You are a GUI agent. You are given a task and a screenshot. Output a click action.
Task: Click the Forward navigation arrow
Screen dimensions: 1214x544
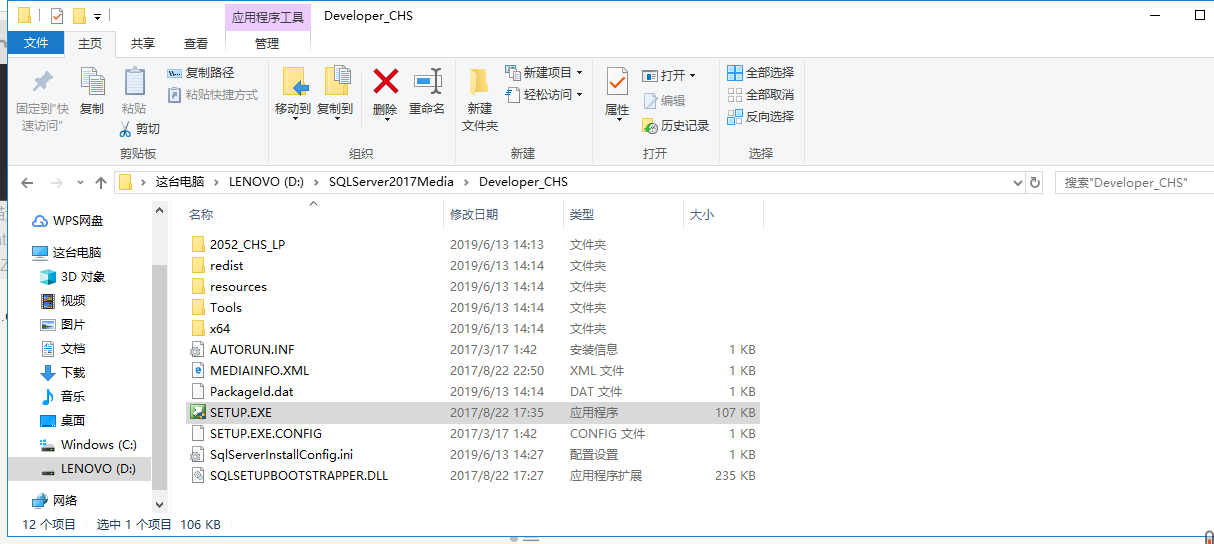57,183
